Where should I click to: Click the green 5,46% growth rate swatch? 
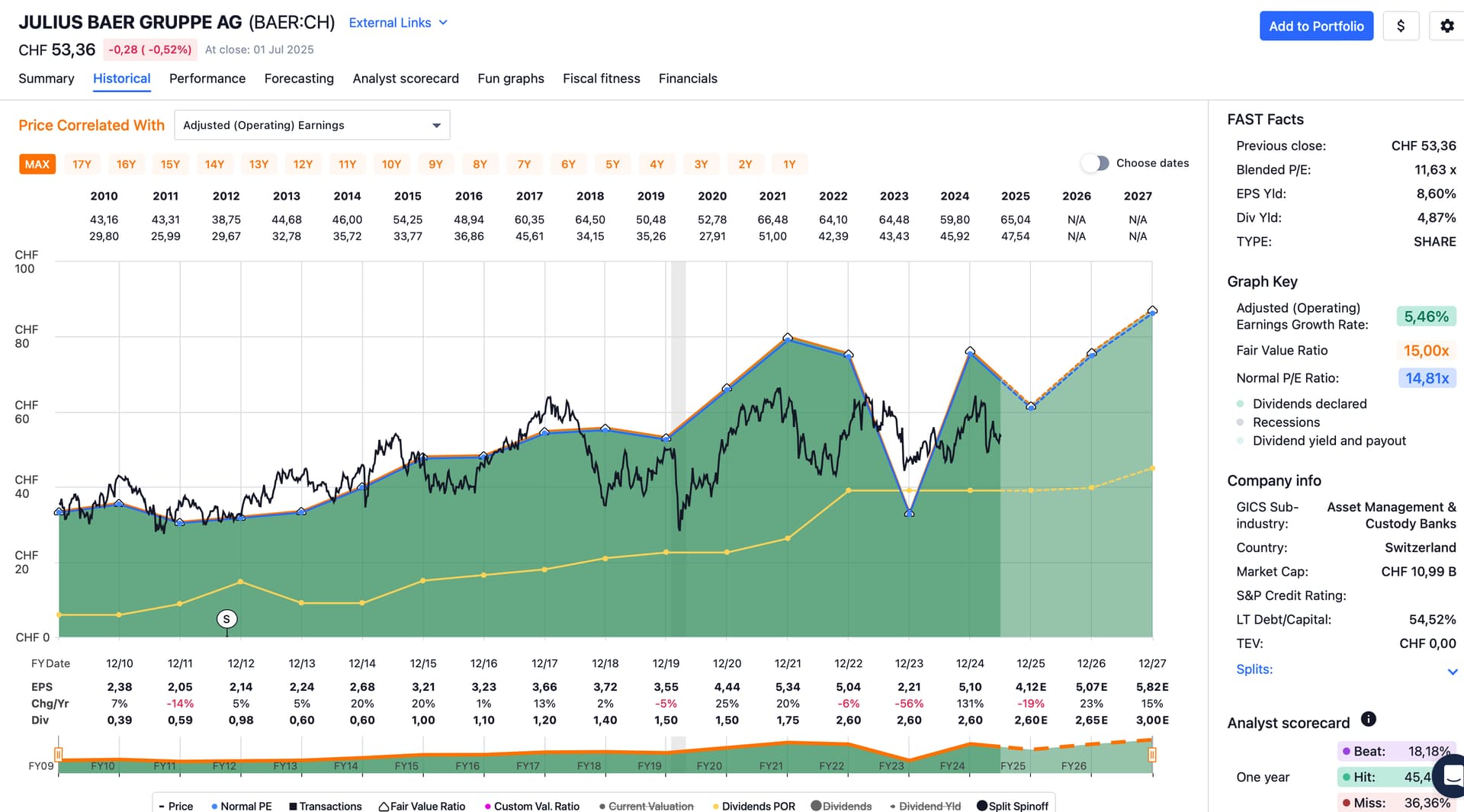tap(1426, 316)
